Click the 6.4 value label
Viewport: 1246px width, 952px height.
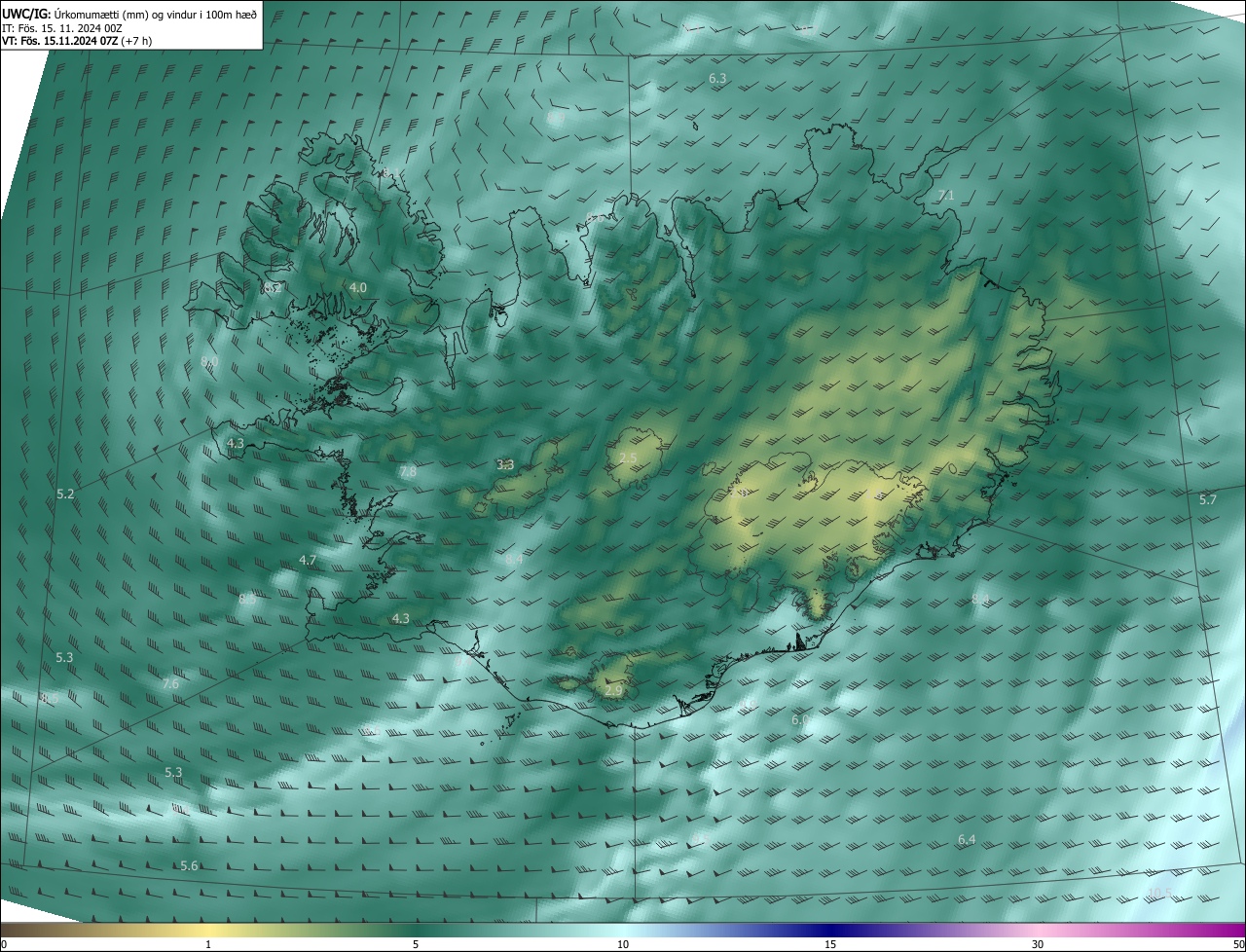click(x=967, y=839)
